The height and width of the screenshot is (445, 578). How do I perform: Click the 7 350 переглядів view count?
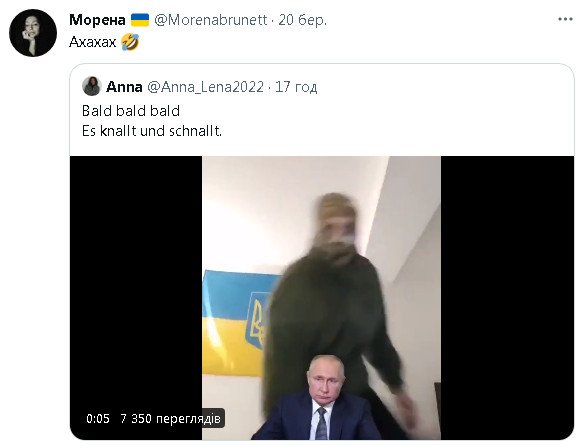pos(170,418)
